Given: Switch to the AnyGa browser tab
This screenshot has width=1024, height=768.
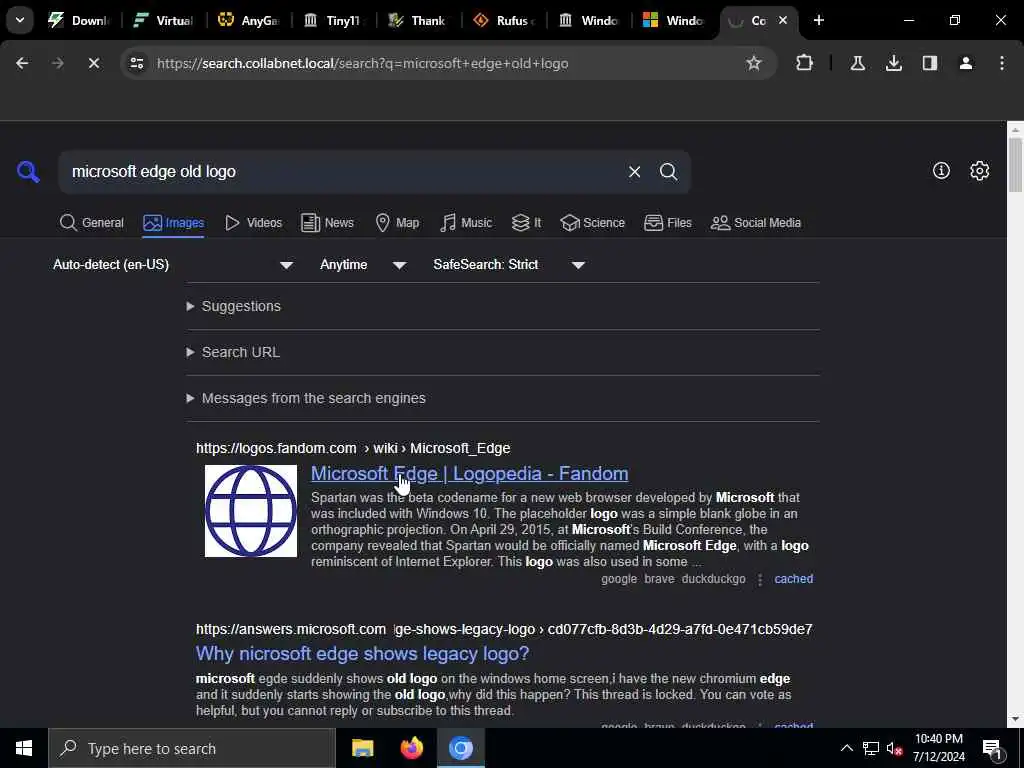Looking at the screenshot, I should [248, 20].
